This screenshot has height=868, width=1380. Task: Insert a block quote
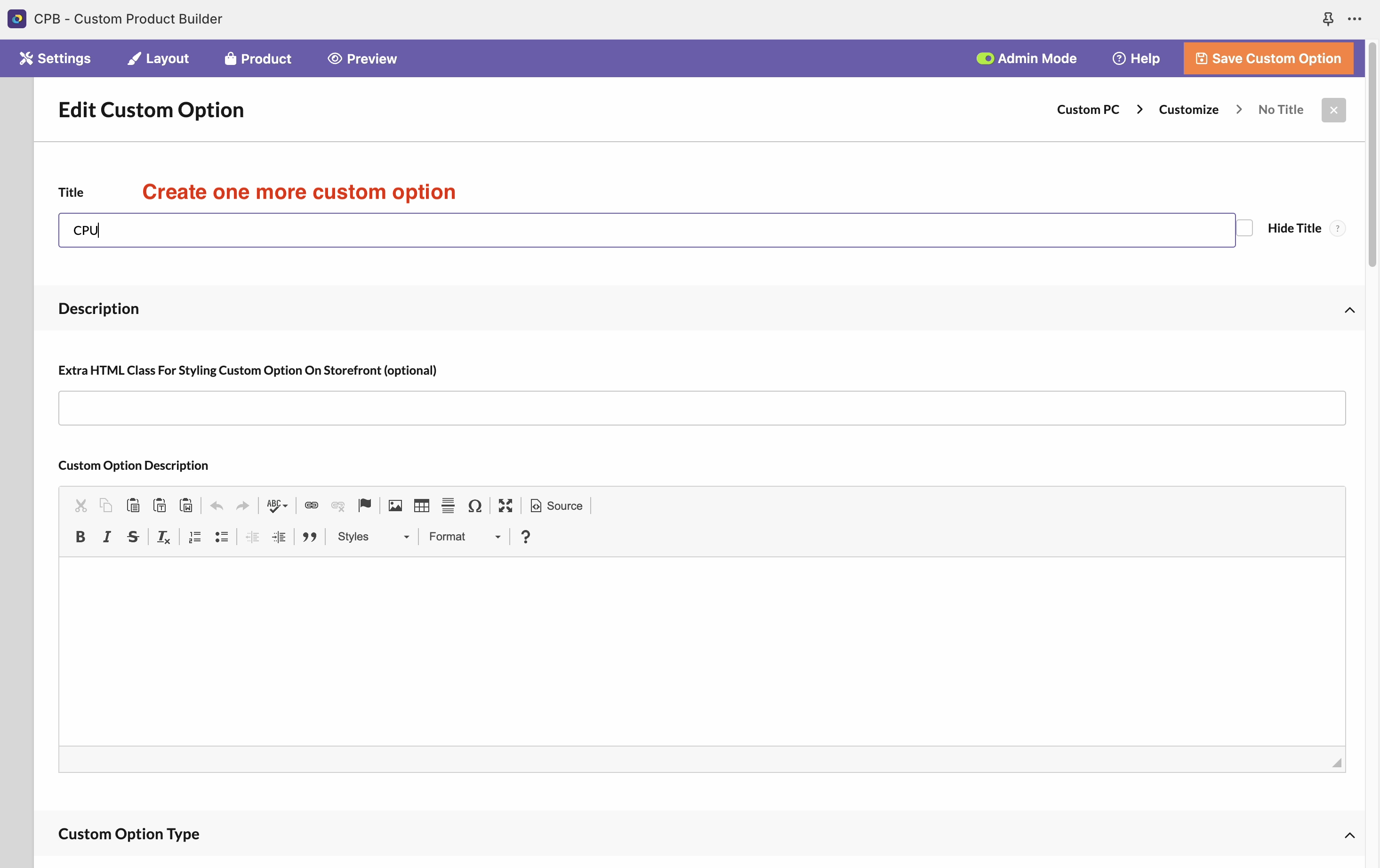pos(310,537)
